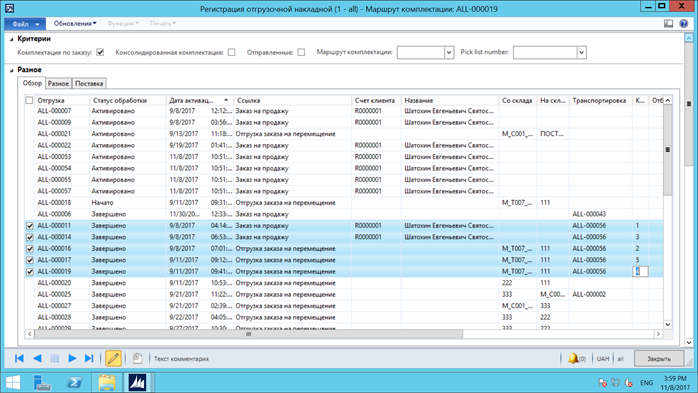698x393 pixels.
Task: Toggle Комплектация по заказу checkbox
Action: 100,53
